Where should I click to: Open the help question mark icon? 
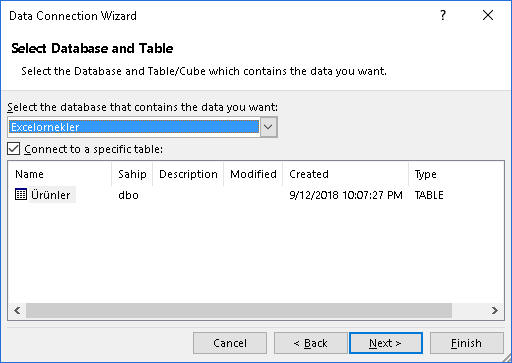click(443, 15)
